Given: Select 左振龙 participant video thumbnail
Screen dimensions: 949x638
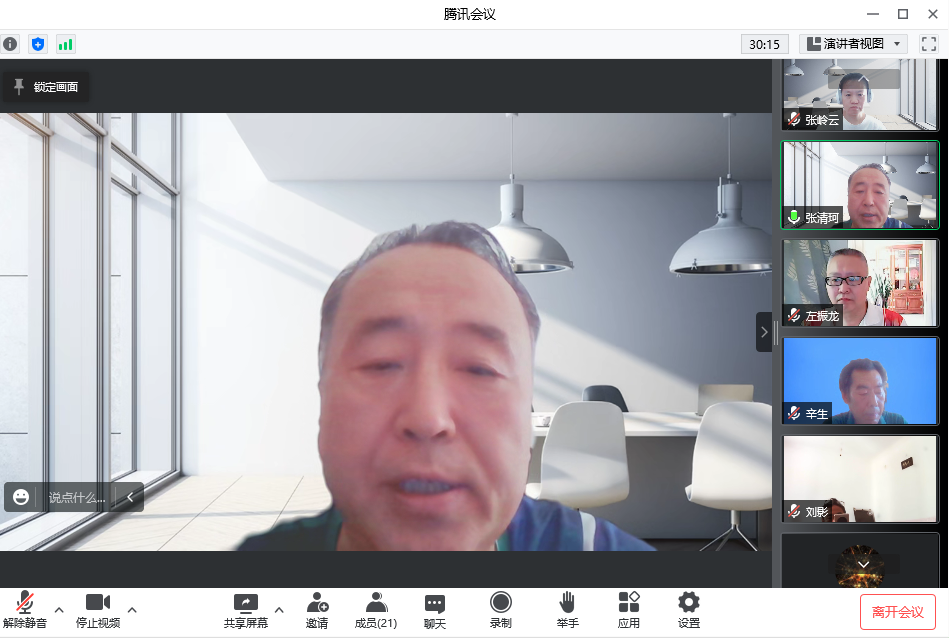Looking at the screenshot, I should pyautogui.click(x=860, y=283).
